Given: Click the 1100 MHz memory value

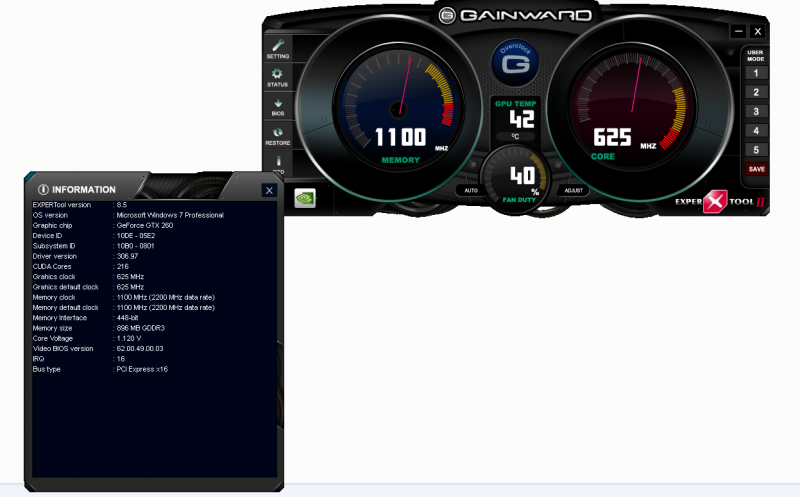Looking at the screenshot, I should coord(401,137).
